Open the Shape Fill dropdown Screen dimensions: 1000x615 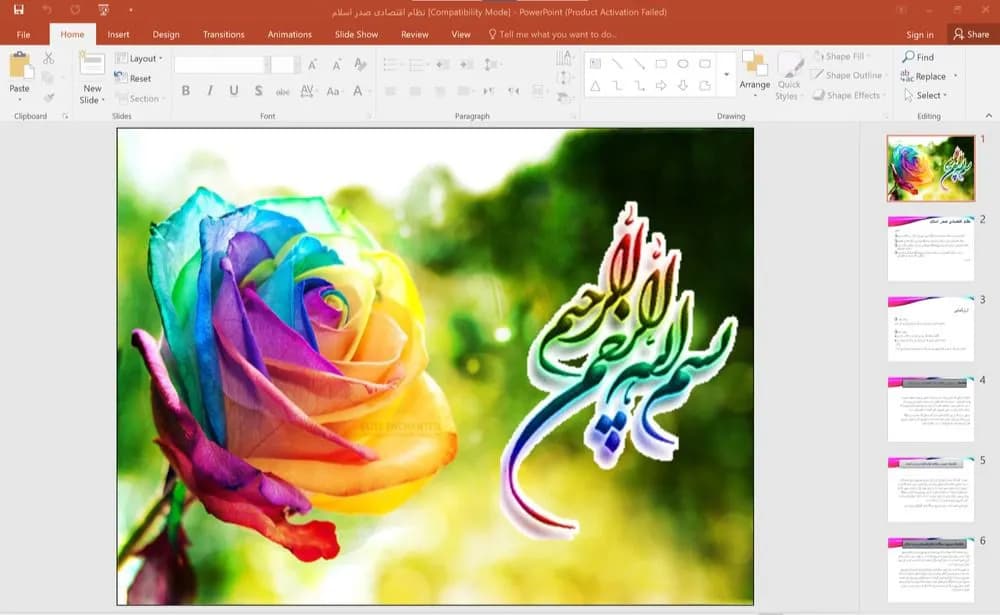(x=842, y=56)
